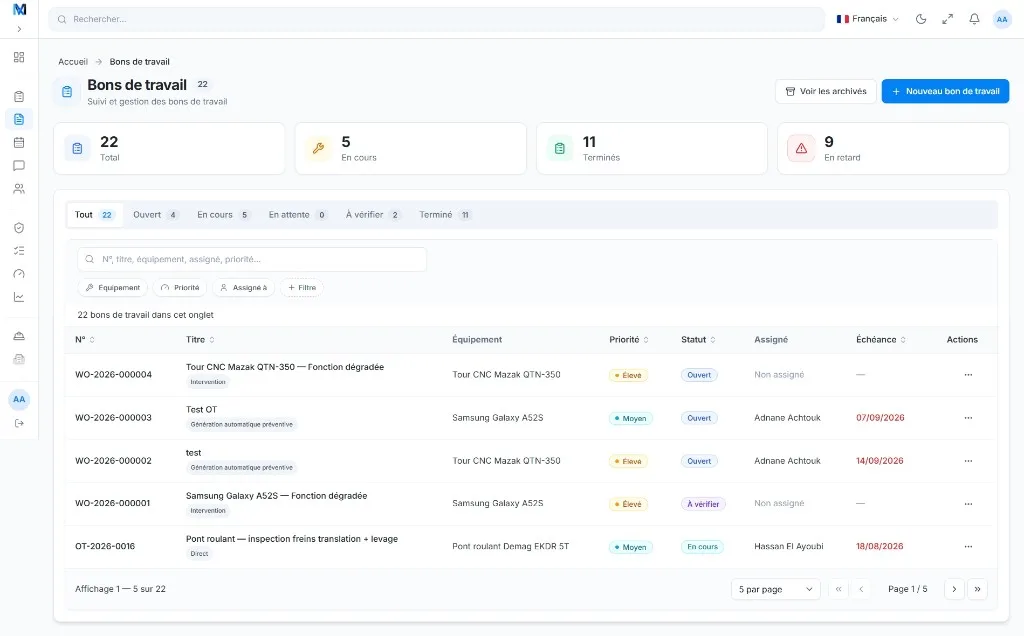Click the 22 Total stat card

[169, 149]
